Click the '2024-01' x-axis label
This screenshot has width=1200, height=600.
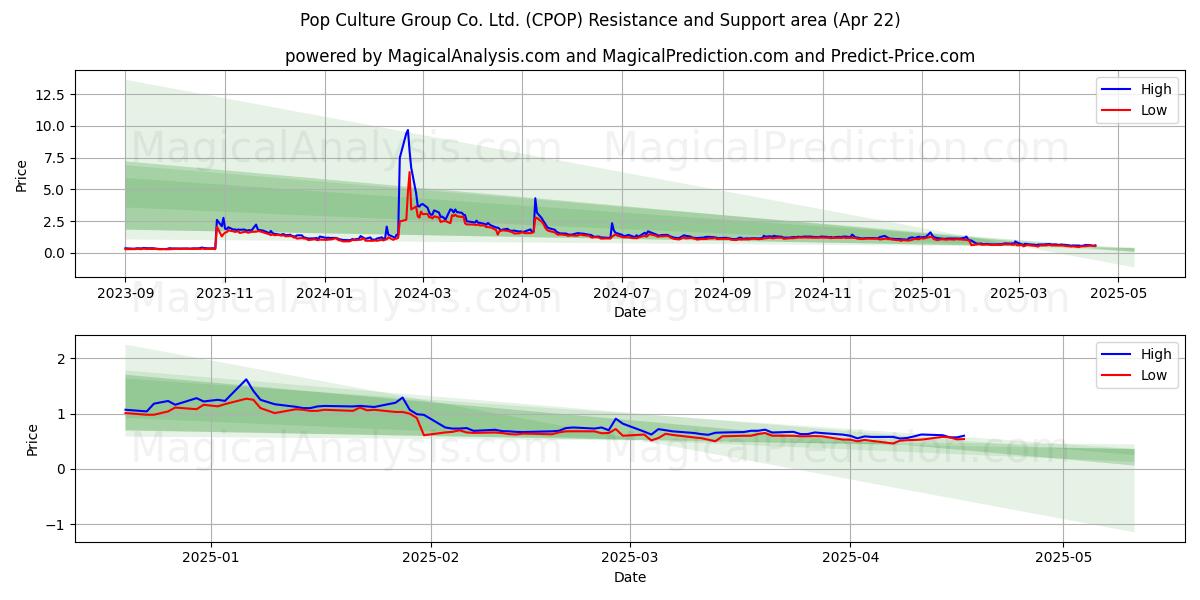point(324,294)
